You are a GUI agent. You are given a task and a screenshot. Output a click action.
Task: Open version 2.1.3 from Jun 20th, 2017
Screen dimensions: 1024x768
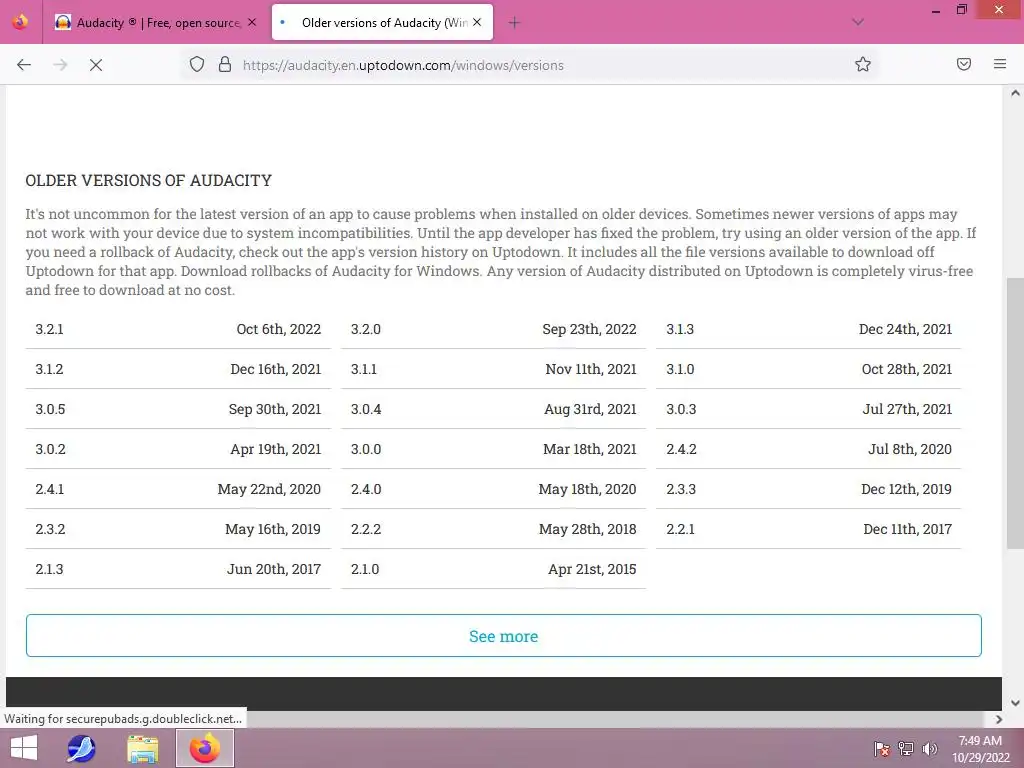[178, 569]
